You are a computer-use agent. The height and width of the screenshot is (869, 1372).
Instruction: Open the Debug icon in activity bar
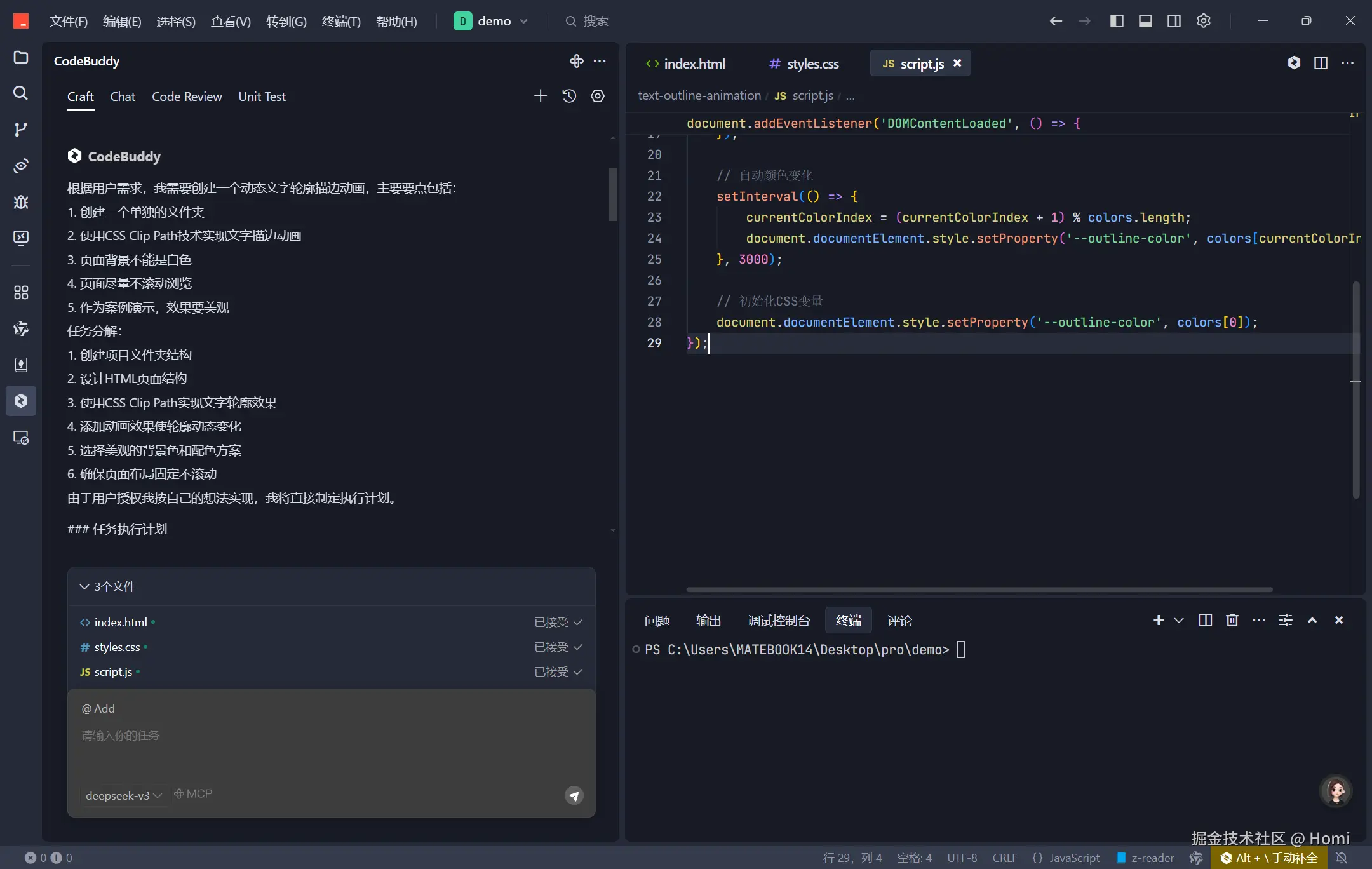tap(21, 202)
